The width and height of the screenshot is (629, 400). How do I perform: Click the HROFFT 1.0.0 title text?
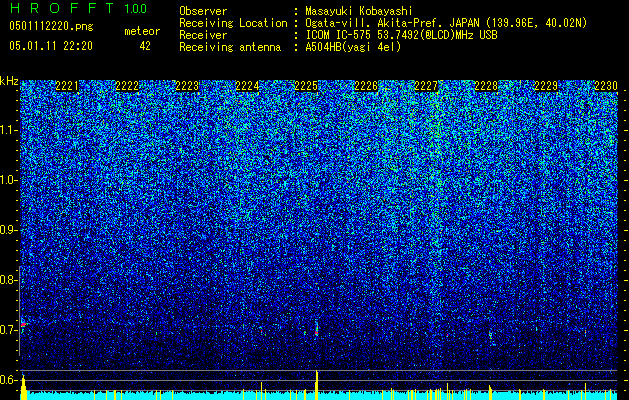coord(79,8)
